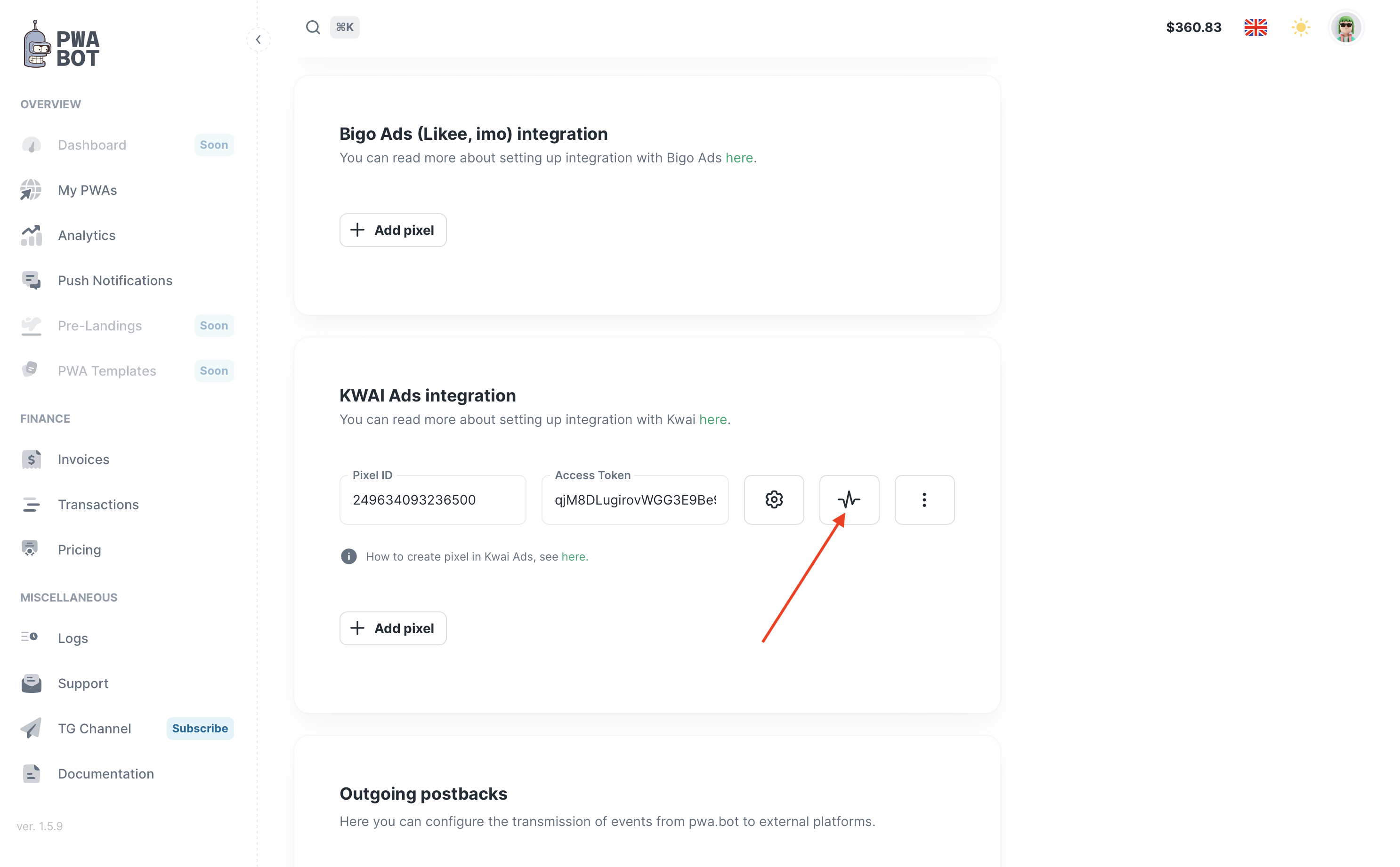1400x867 pixels.
Task: Open Transactions from the sidebar
Action: point(98,505)
